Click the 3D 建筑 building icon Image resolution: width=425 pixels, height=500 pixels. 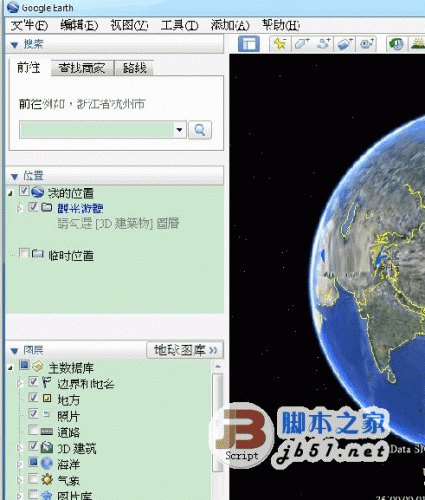tap(47, 447)
